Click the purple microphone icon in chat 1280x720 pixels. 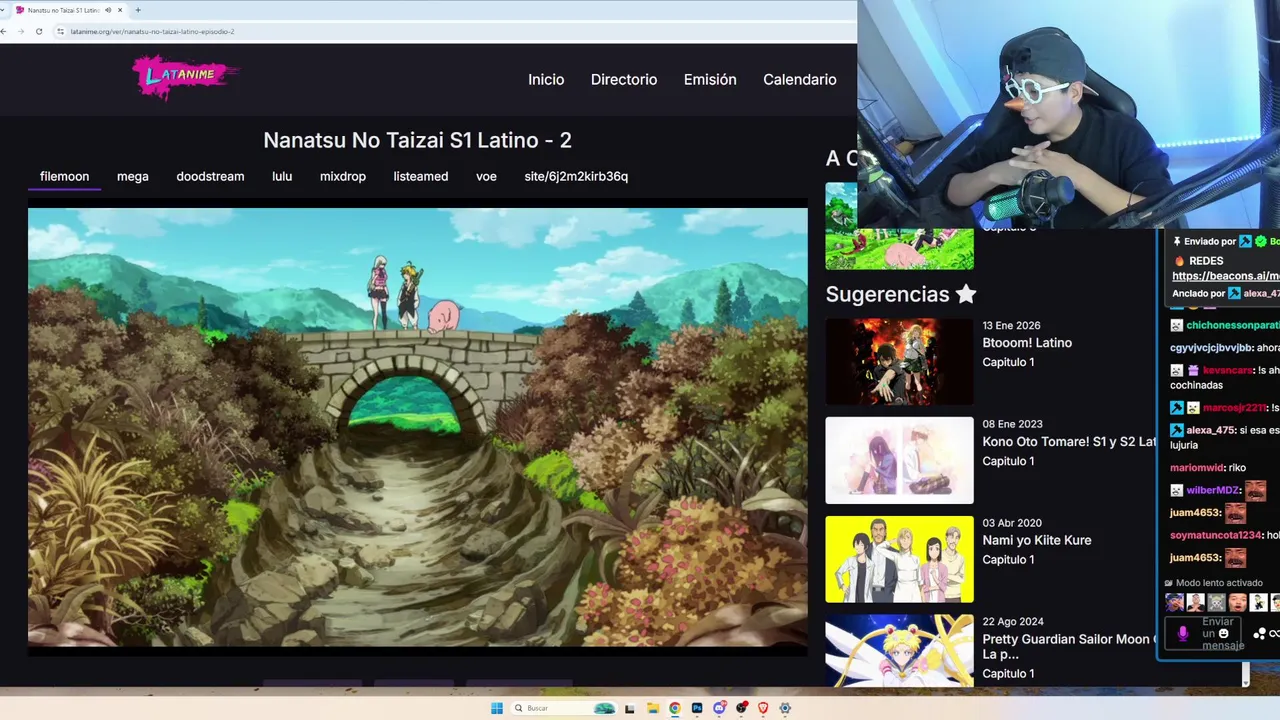click(1183, 633)
